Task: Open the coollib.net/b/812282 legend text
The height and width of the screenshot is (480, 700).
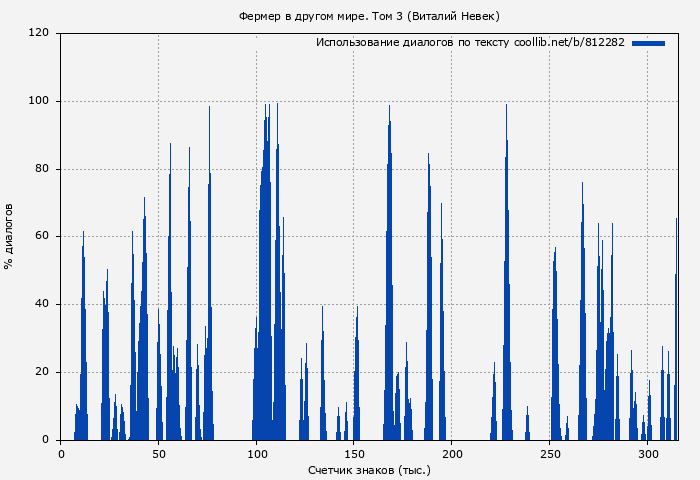Action: 470,43
